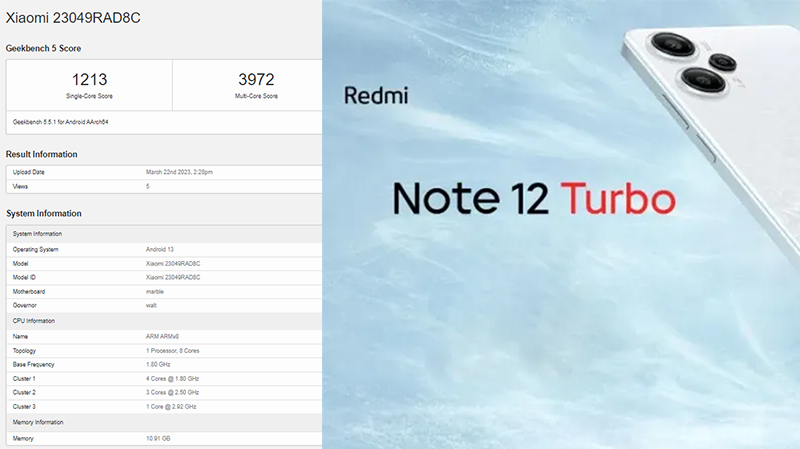Select the Xiaomi 23049RAD8C value in Model ID row
This screenshot has height=449, width=800.
[x=173, y=278]
